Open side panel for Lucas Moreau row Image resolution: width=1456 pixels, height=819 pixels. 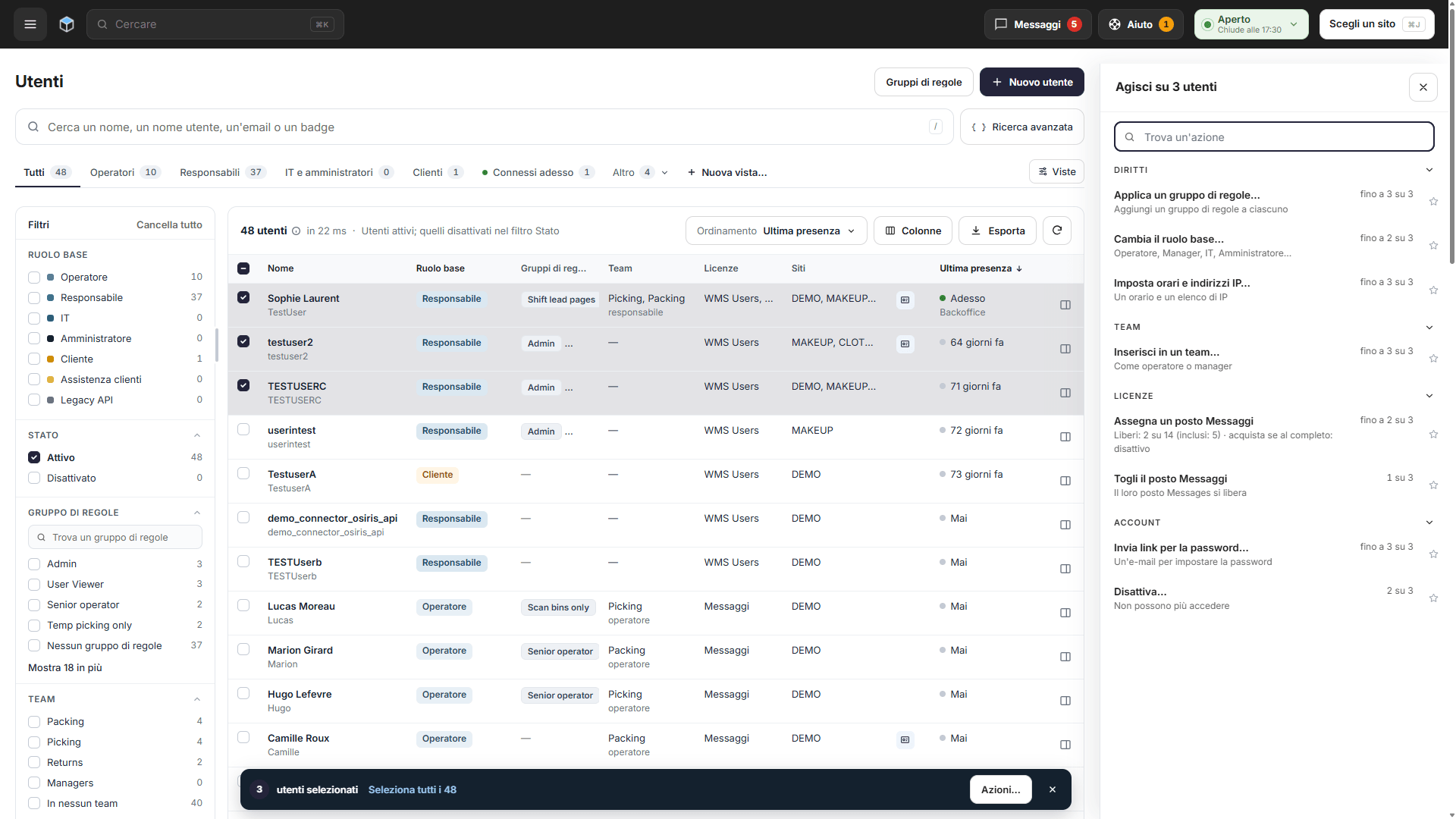[1065, 613]
